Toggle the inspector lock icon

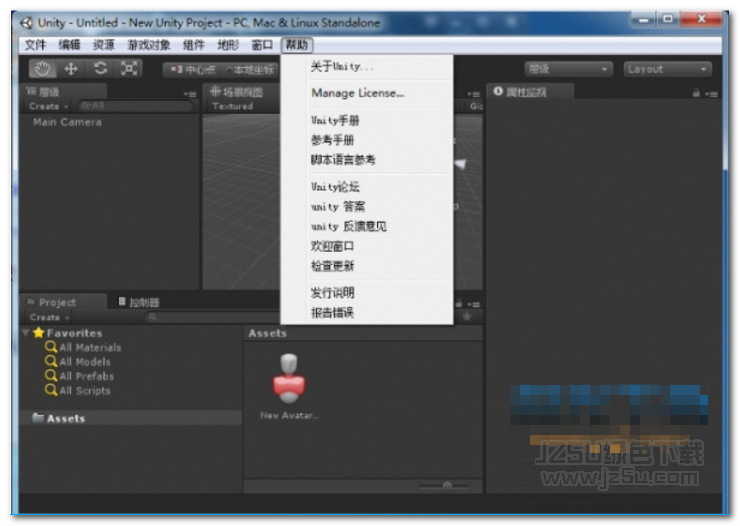tap(696, 93)
